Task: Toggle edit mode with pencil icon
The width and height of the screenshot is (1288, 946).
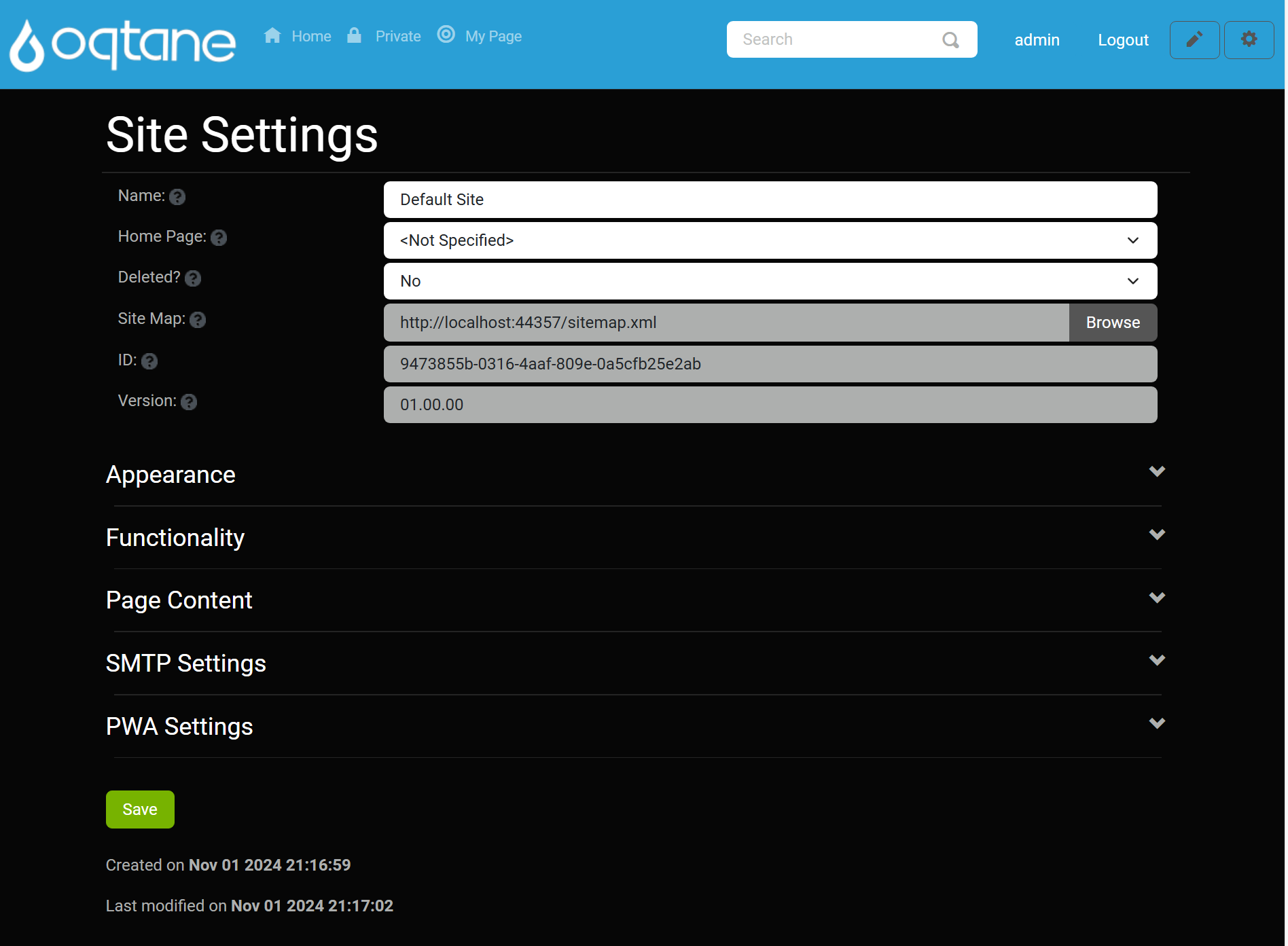Action: (1194, 39)
